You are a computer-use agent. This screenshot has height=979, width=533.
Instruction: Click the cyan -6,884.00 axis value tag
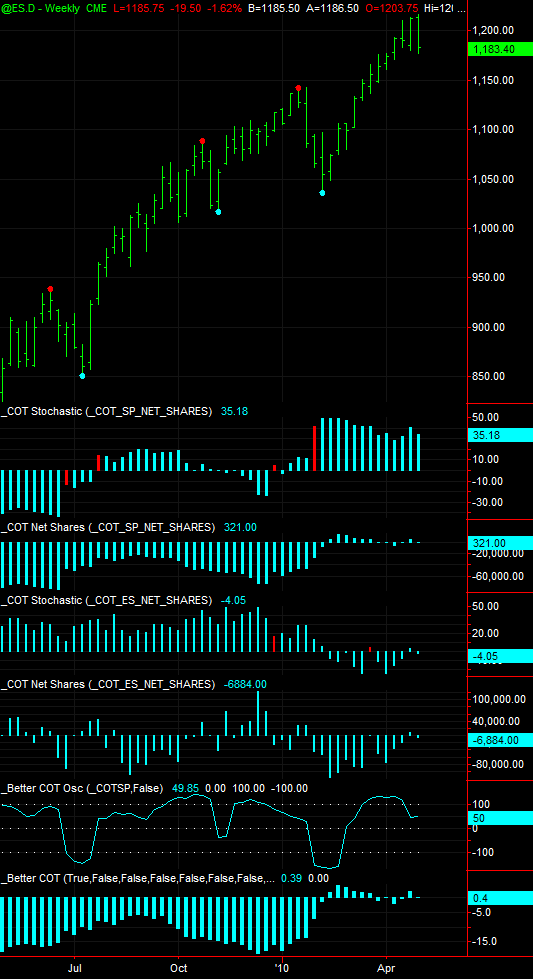(x=500, y=740)
